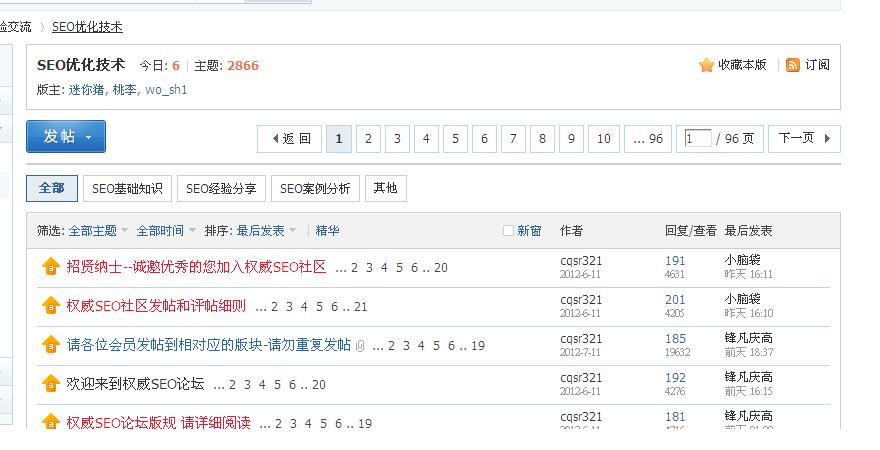Image resolution: width=880 pixels, height=450 pixels.
Task: Toggle the 新窗 checkbox
Action: (508, 230)
